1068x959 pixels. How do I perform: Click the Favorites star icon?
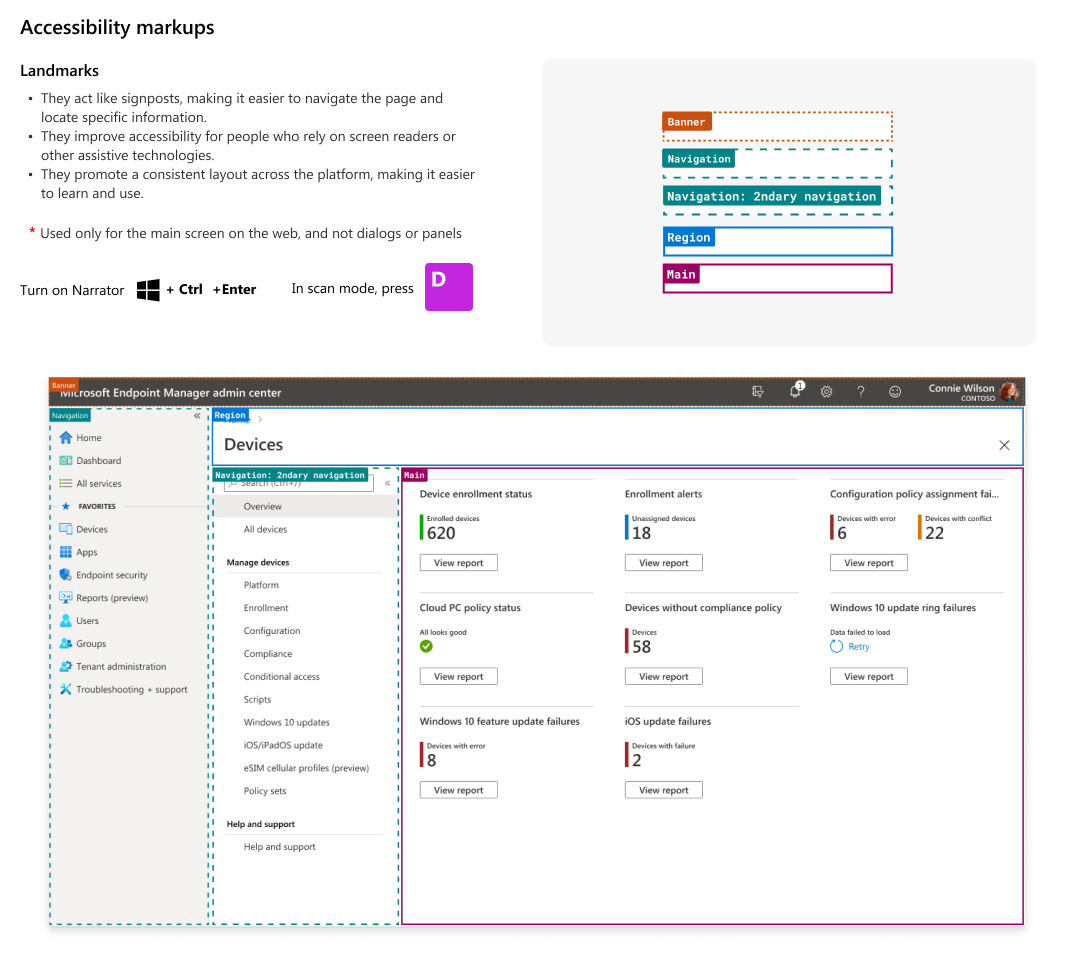[x=65, y=506]
